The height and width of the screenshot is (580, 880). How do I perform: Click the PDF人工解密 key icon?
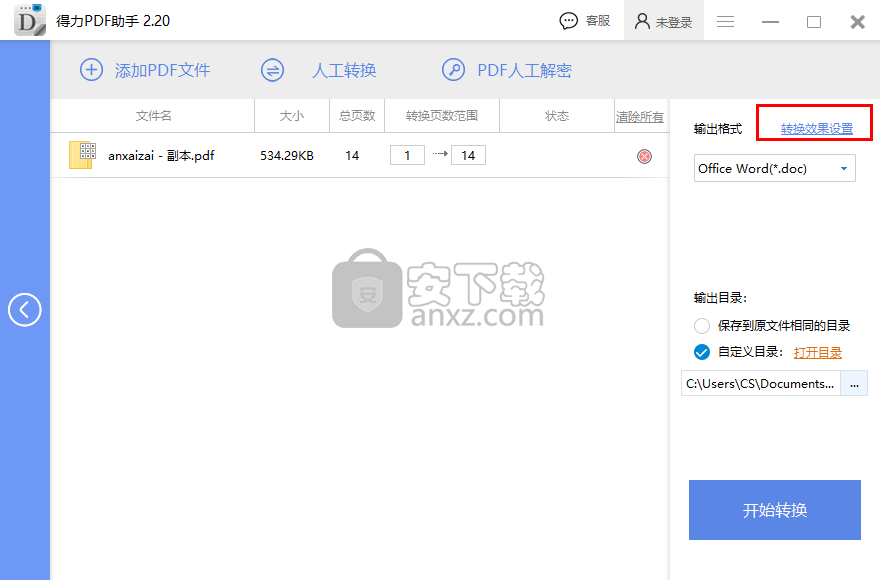tap(453, 70)
